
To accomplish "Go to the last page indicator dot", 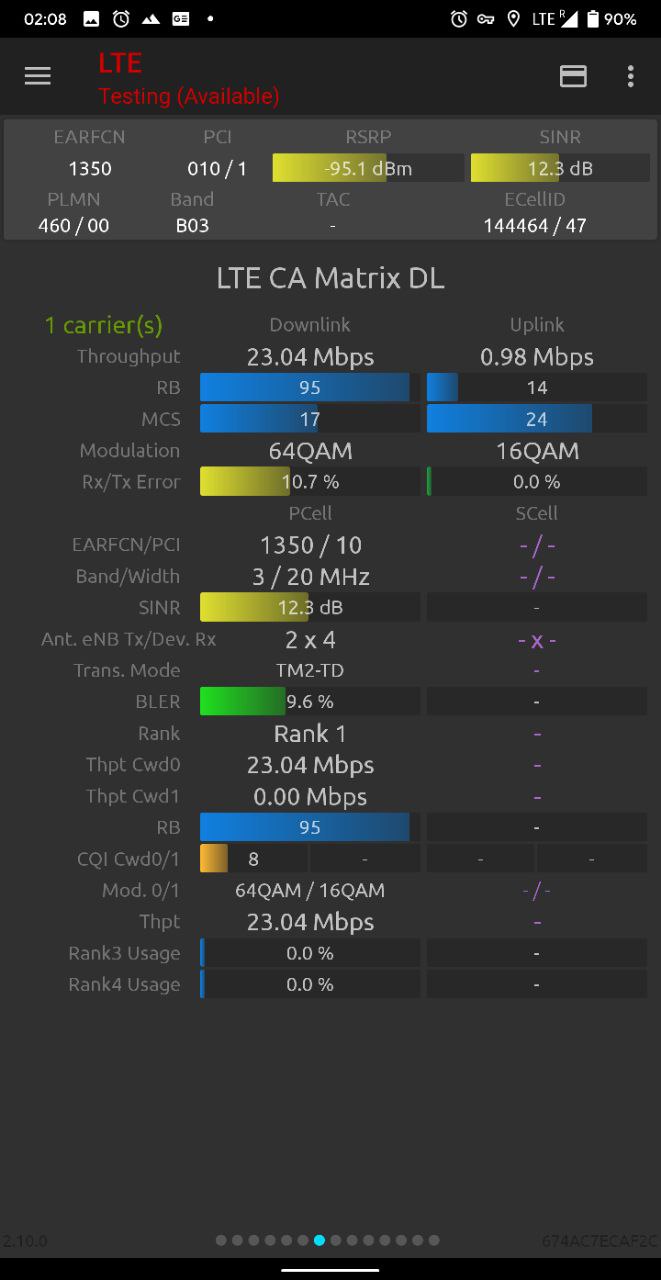I will click(434, 1240).
